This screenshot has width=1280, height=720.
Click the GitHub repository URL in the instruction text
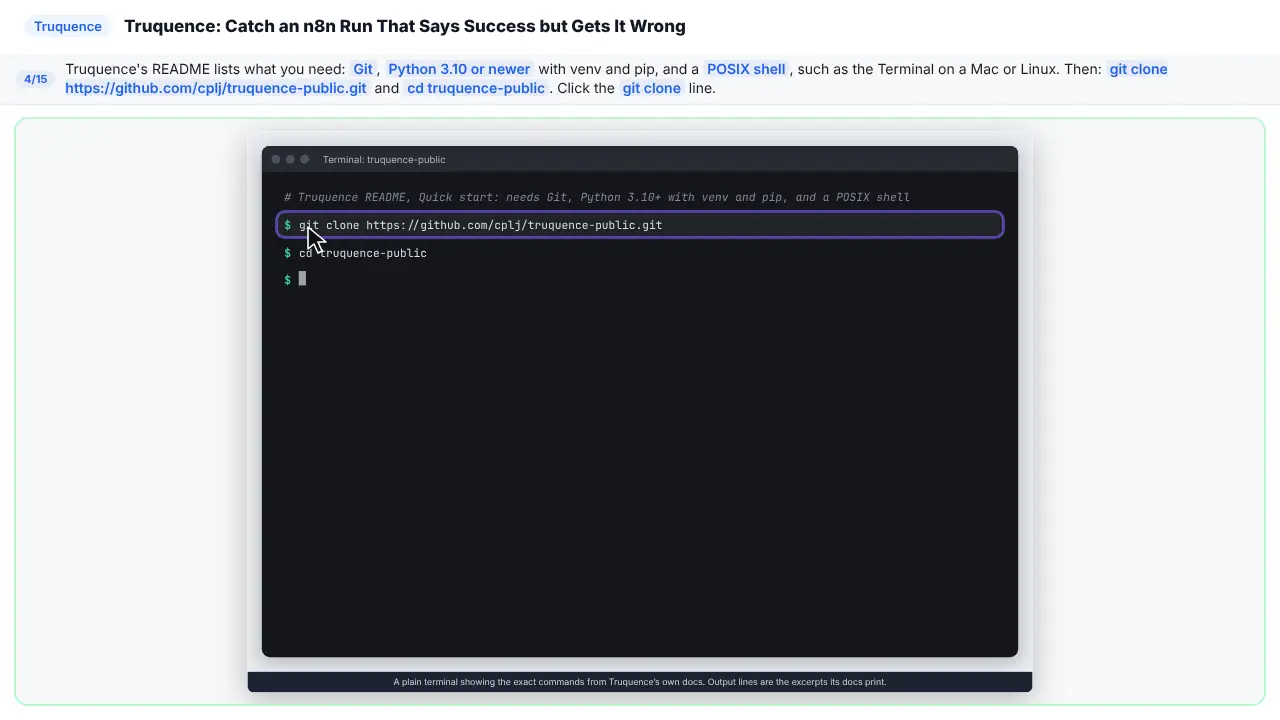(216, 88)
